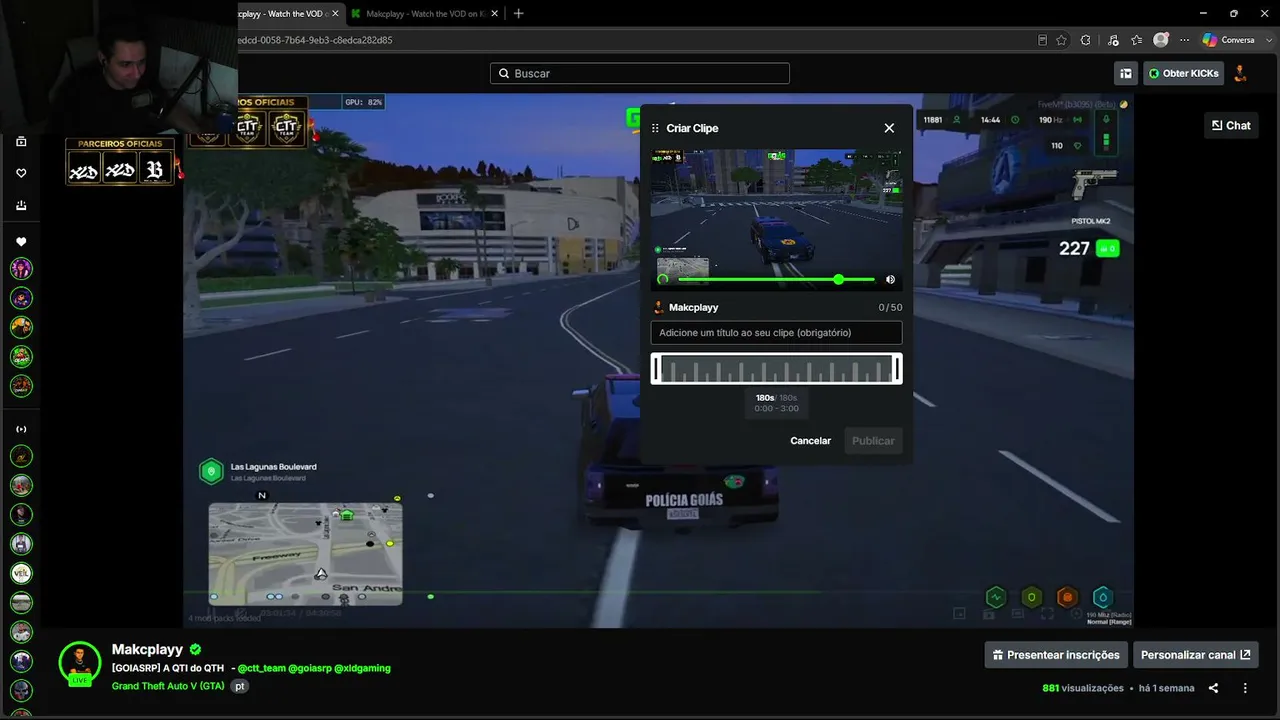1280x720 pixels.
Task: Click the pt language tag
Action: pos(240,686)
